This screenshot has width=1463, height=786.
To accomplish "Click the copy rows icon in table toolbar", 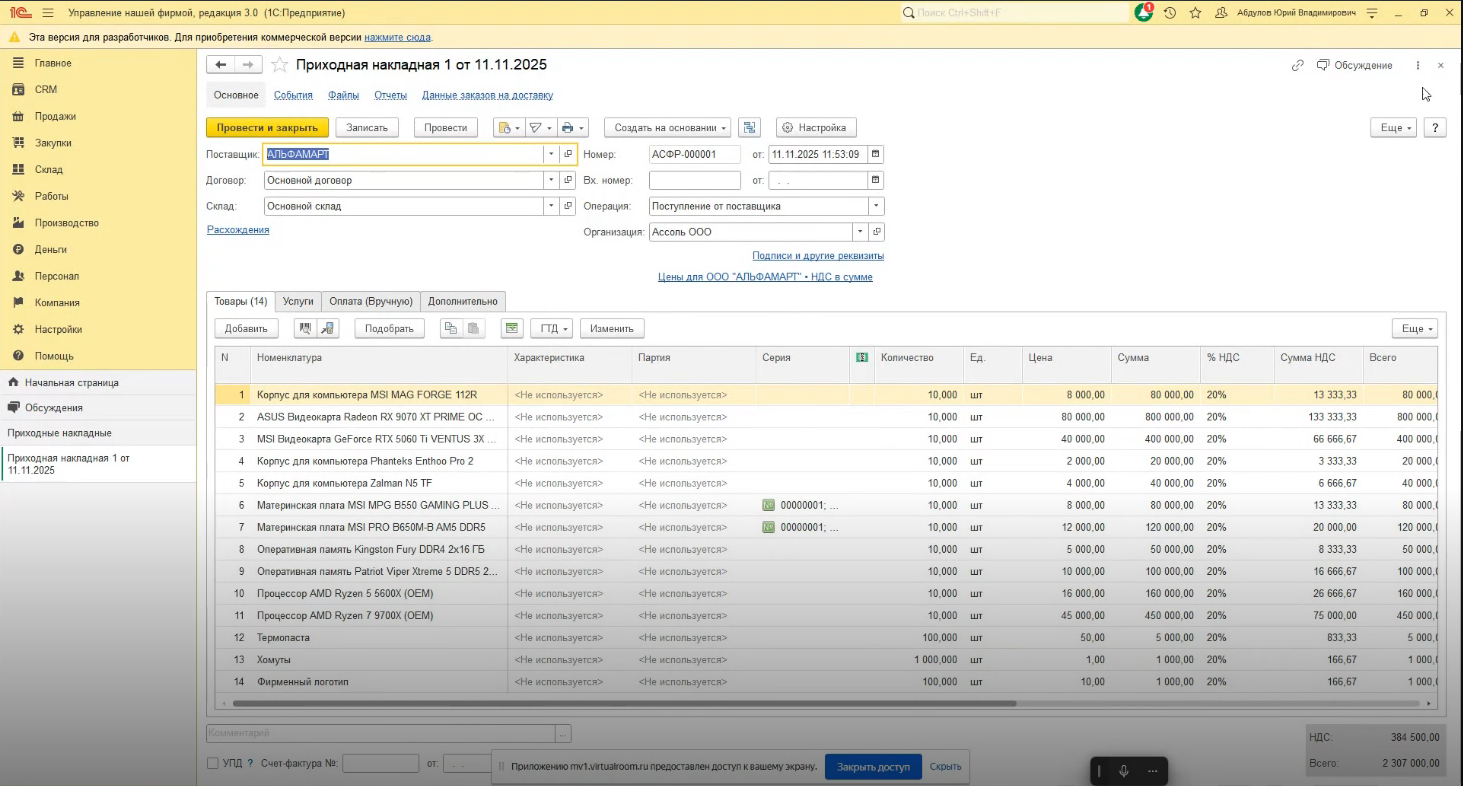I will pos(451,328).
